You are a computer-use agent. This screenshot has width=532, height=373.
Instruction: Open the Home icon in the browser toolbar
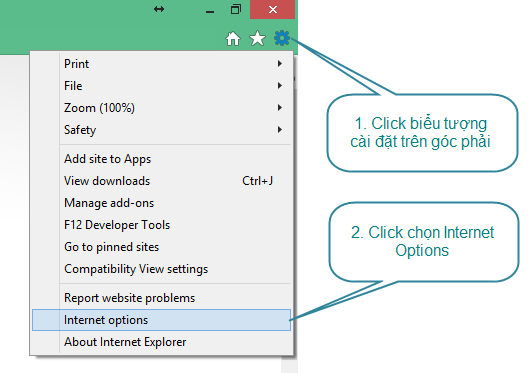click(x=233, y=38)
